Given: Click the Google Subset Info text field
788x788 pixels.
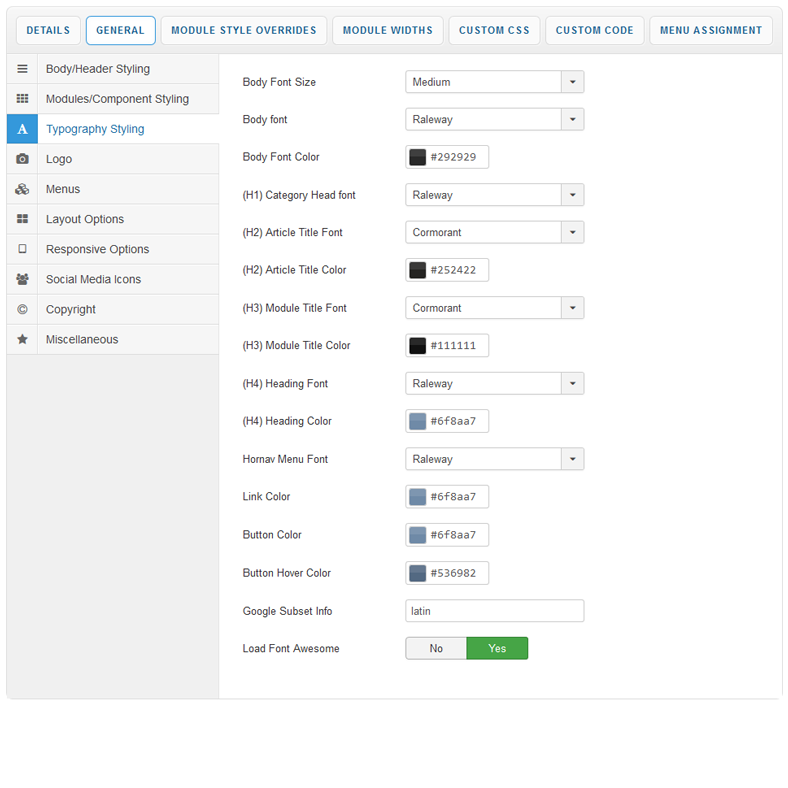Looking at the screenshot, I should [x=494, y=611].
